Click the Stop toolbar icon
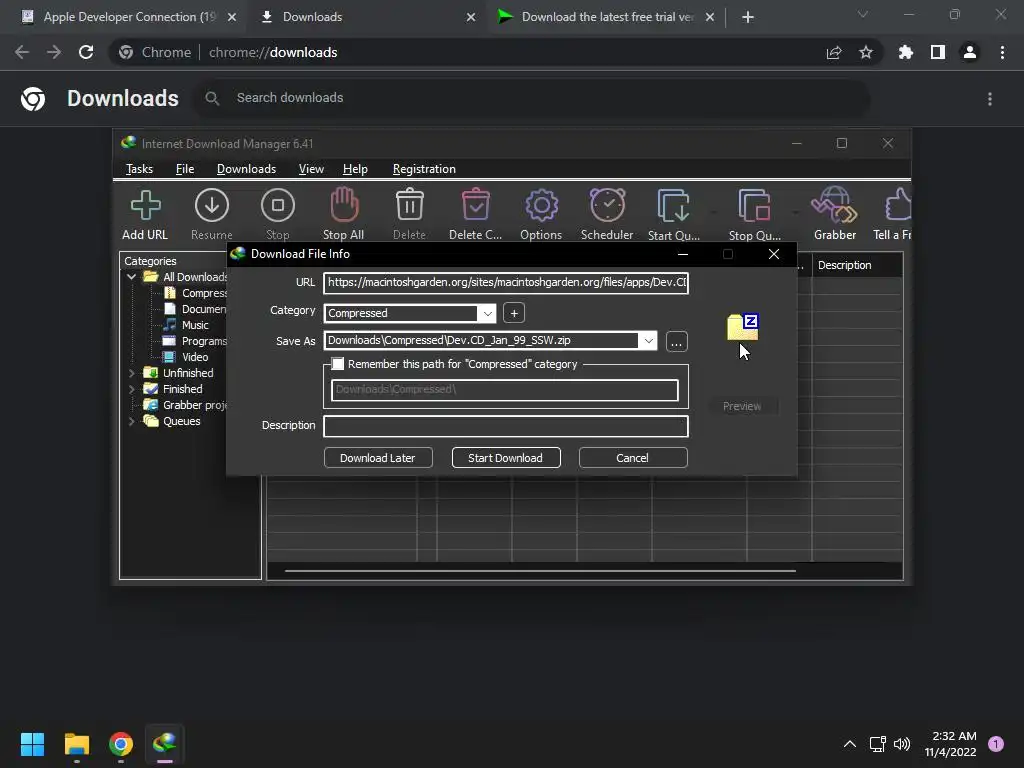The width and height of the screenshot is (1024, 768). [x=278, y=206]
